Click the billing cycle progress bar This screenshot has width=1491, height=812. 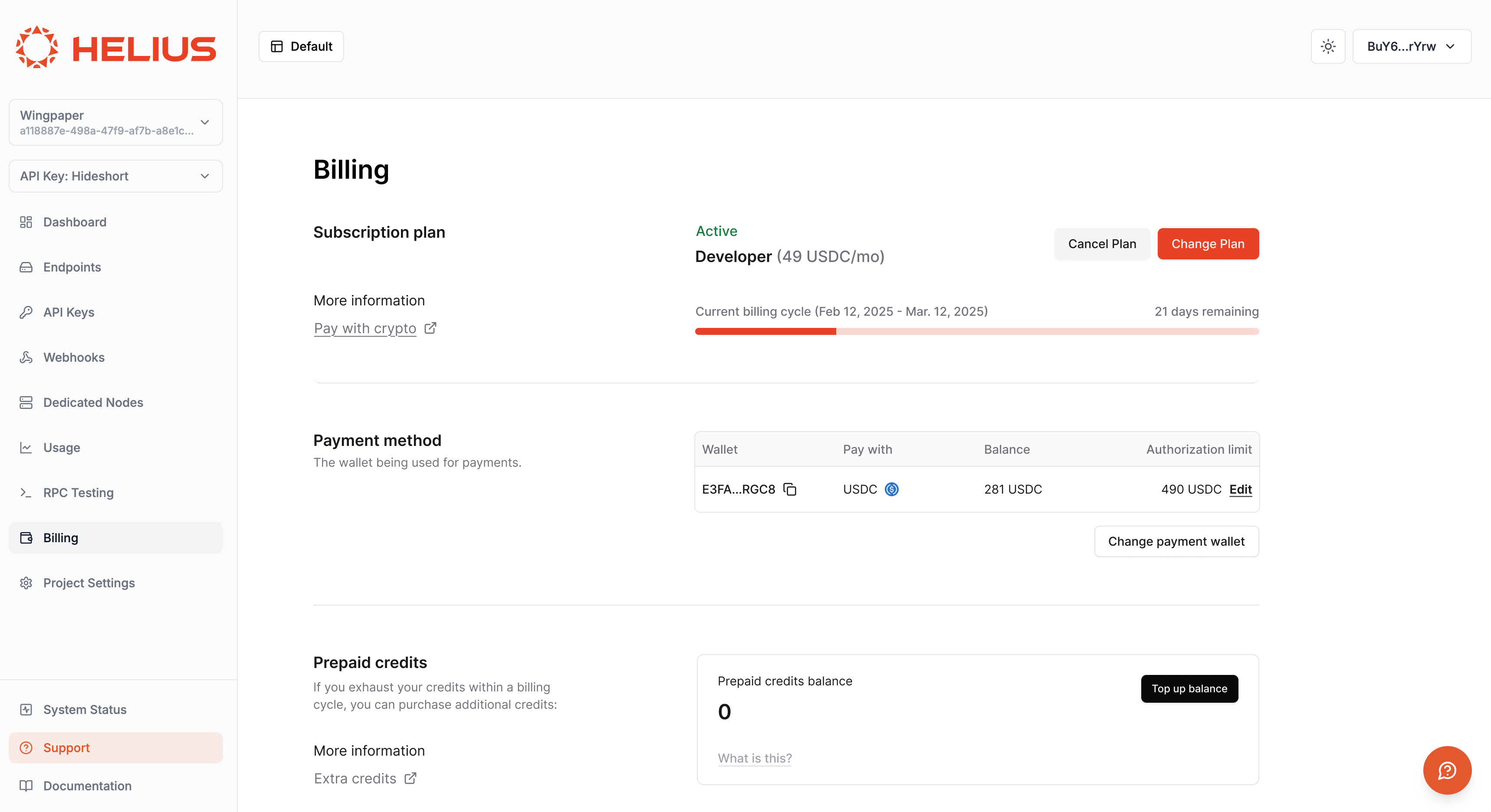[976, 331]
